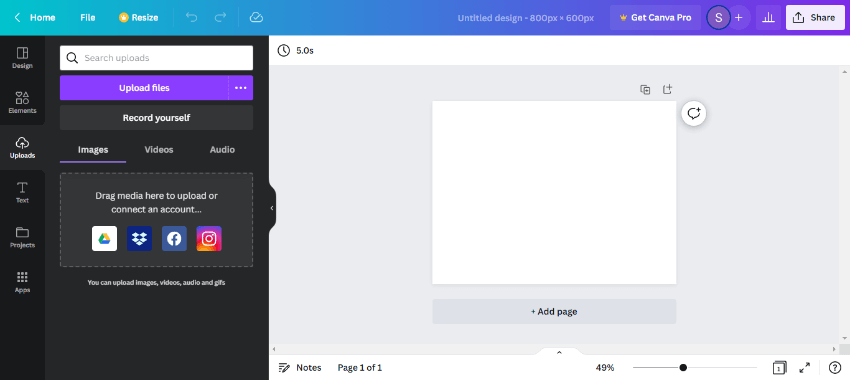850x380 pixels.
Task: Connect Facebook account
Action: point(174,239)
